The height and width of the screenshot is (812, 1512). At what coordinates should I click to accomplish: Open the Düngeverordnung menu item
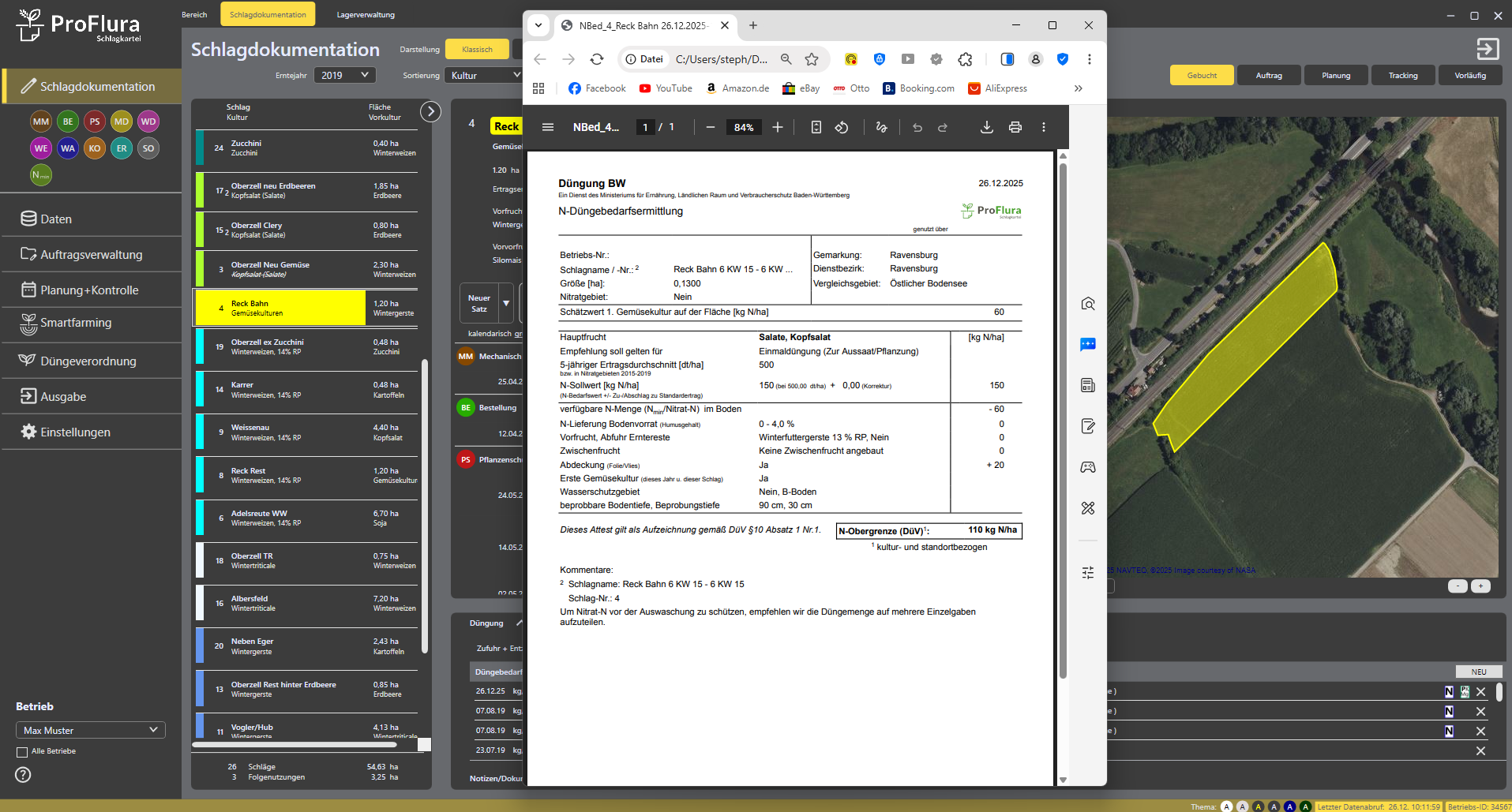tap(88, 361)
